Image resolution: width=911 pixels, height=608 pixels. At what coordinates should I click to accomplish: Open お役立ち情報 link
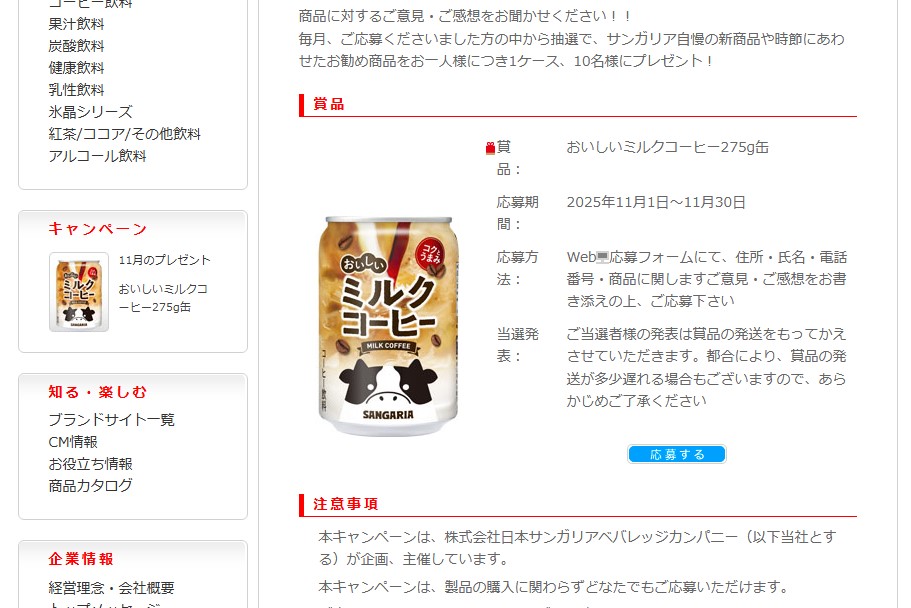[x=91, y=464]
